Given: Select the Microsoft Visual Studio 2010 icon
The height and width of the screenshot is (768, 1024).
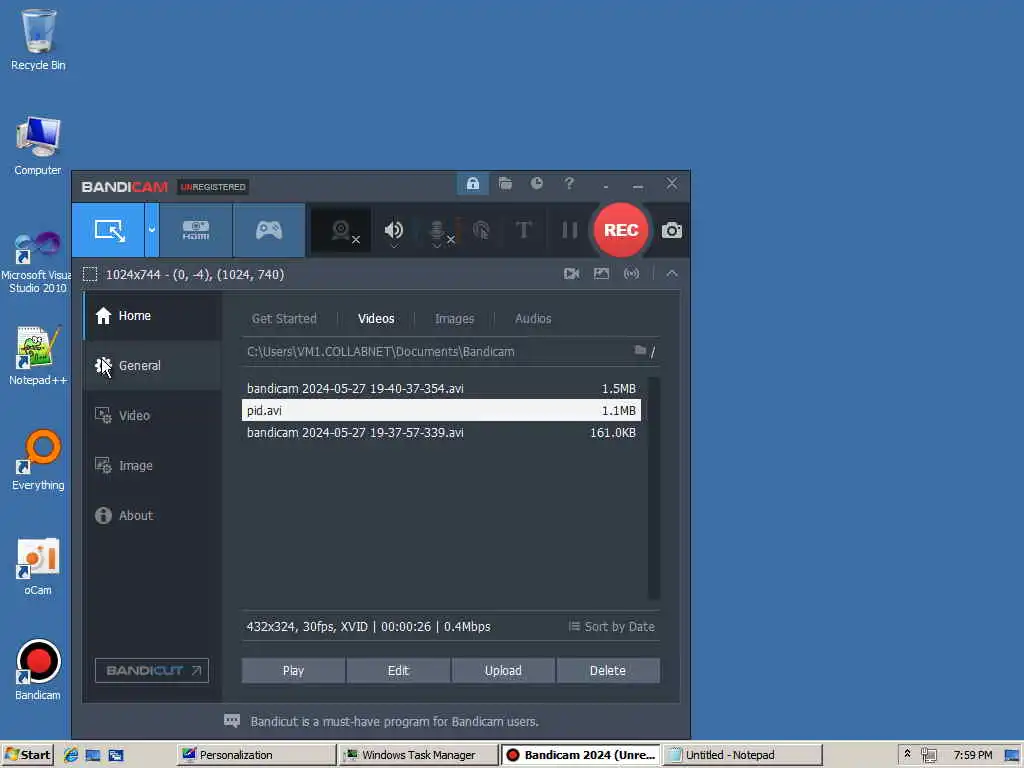Looking at the screenshot, I should [37, 263].
